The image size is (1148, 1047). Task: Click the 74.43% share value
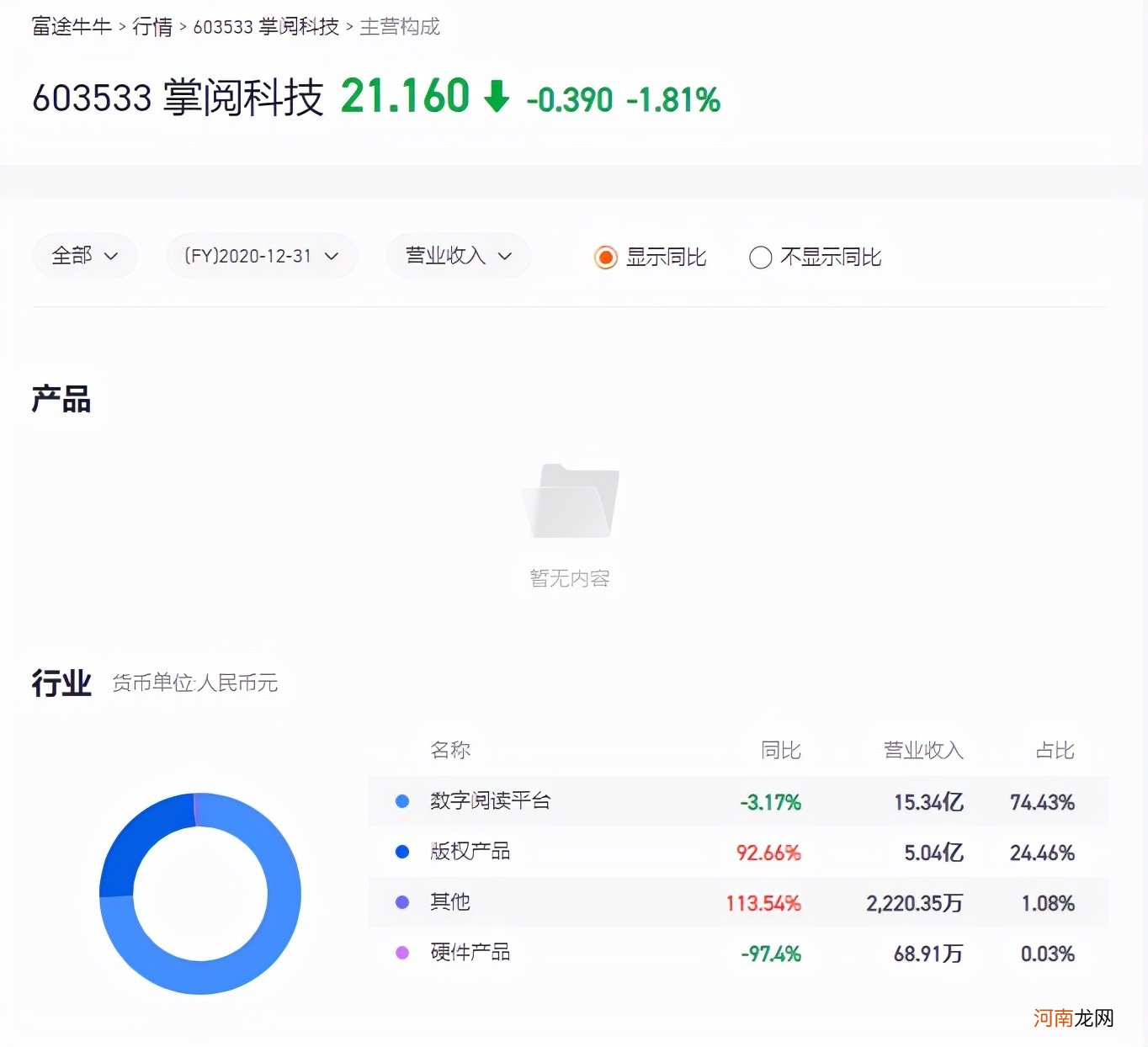tap(1042, 802)
